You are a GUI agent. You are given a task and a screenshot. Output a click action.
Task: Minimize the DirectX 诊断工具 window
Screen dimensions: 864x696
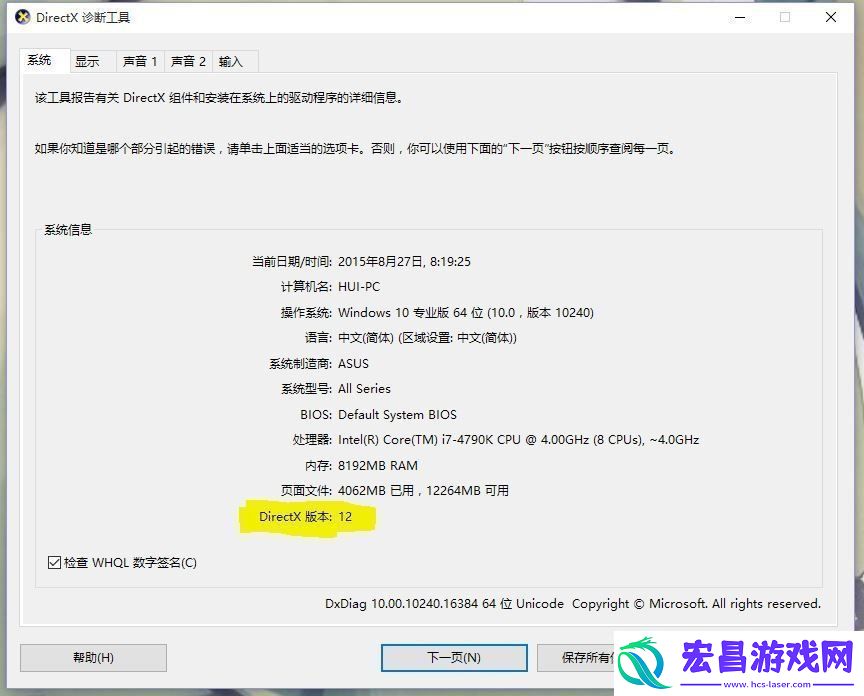pyautogui.click(x=740, y=18)
